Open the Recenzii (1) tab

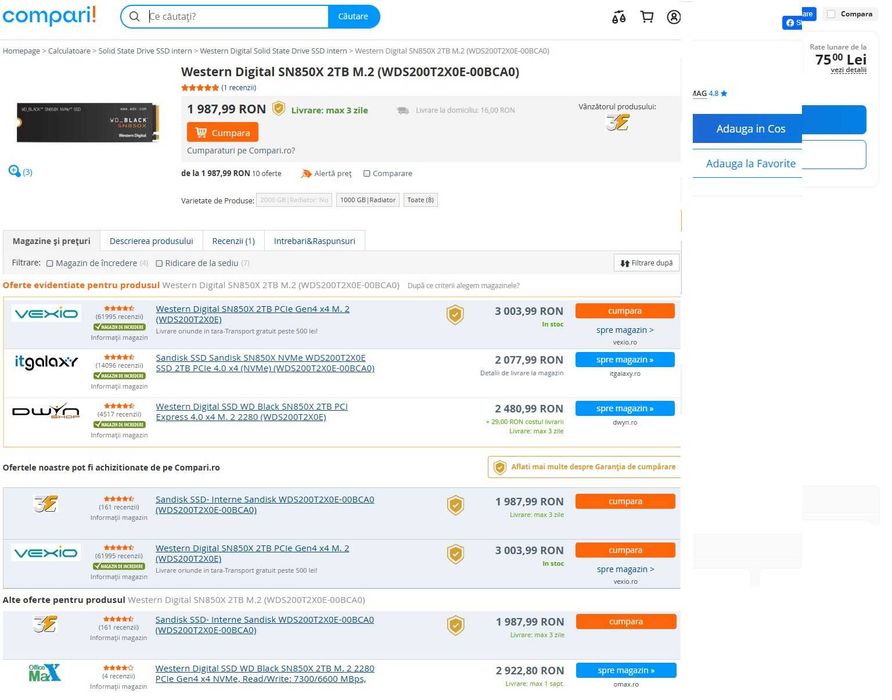(233, 241)
